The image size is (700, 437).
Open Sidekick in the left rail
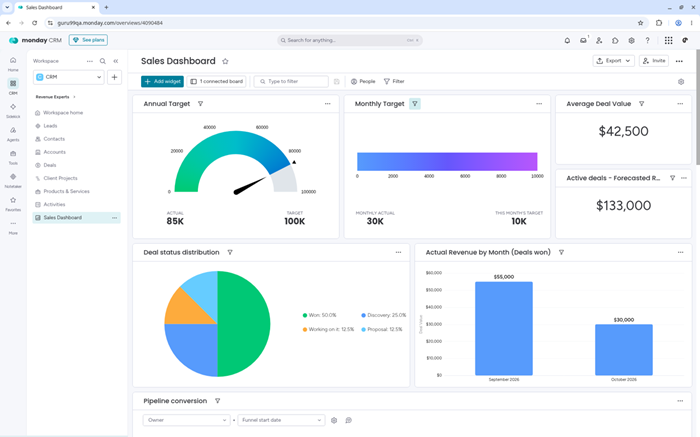click(13, 111)
